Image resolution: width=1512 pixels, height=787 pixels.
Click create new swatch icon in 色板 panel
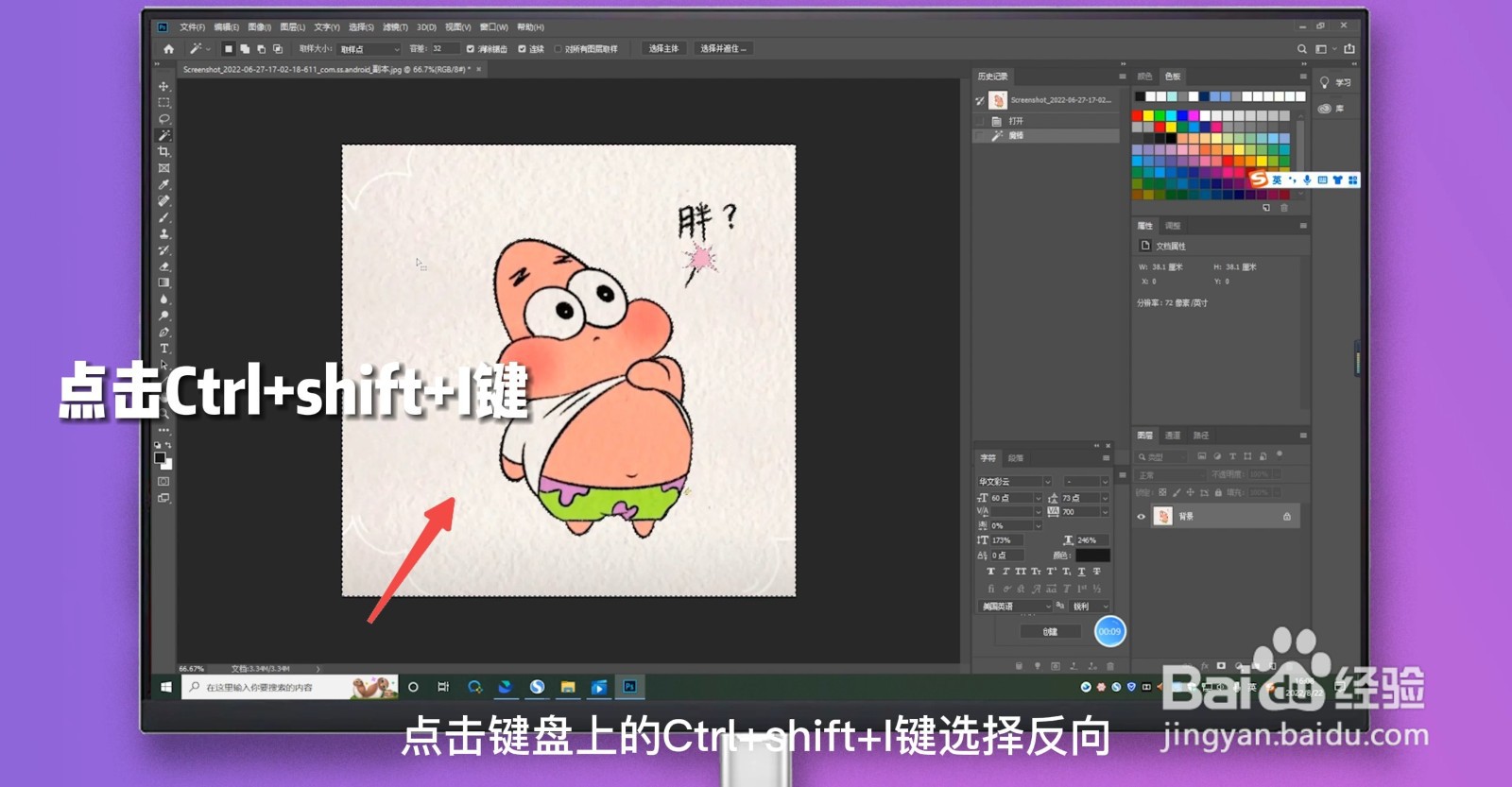coord(1266,208)
